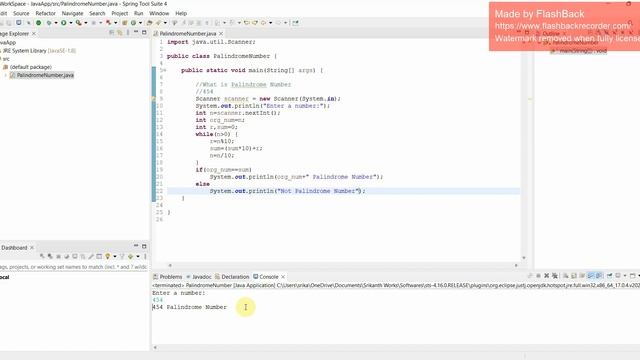Click the Boot Dashboard filter text field
This screenshot has width=640, height=360.
click(74, 267)
